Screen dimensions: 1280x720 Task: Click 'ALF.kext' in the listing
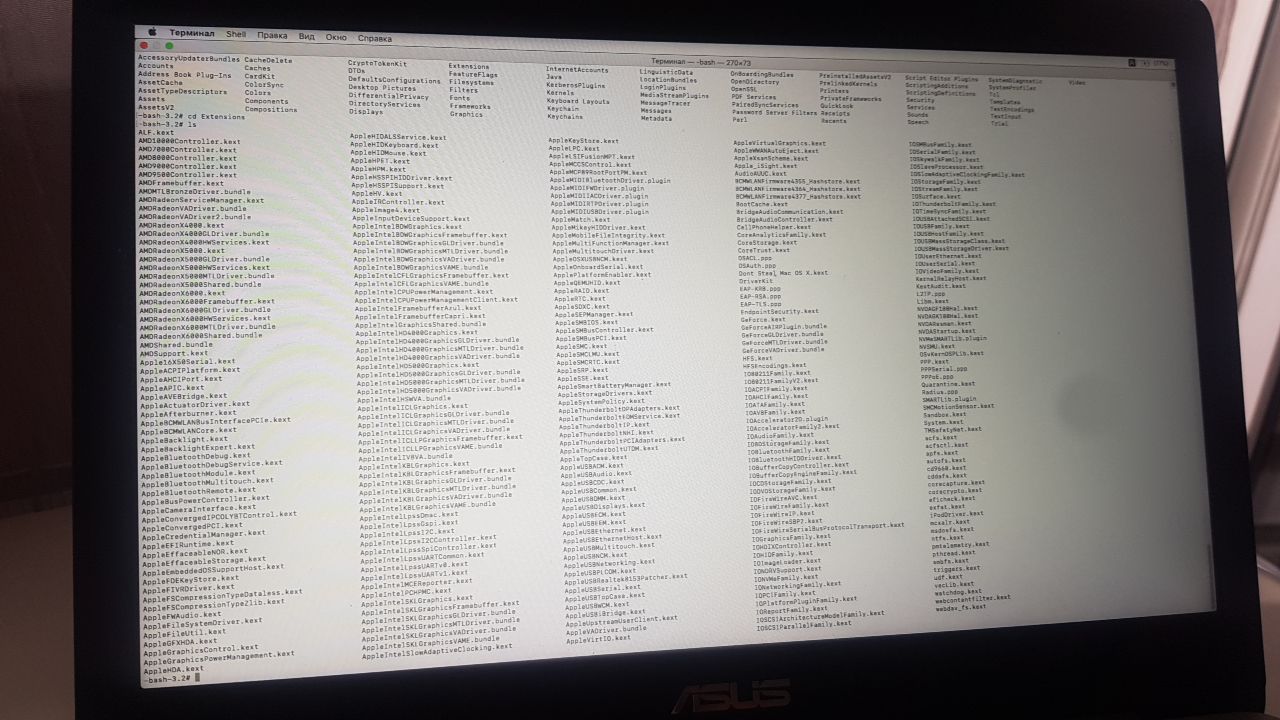[x=155, y=133]
